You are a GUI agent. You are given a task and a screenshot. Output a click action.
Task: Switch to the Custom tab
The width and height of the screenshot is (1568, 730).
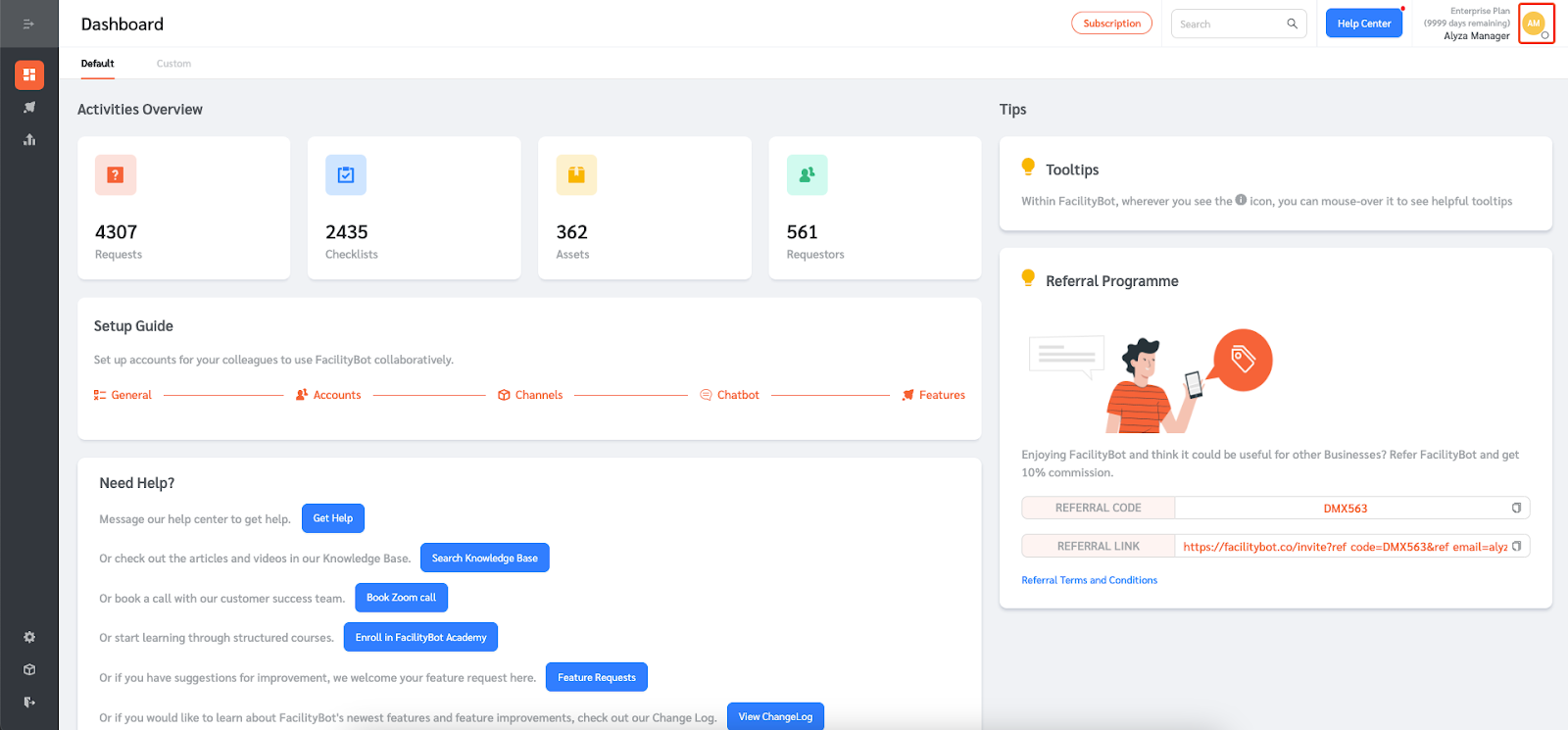tap(173, 64)
